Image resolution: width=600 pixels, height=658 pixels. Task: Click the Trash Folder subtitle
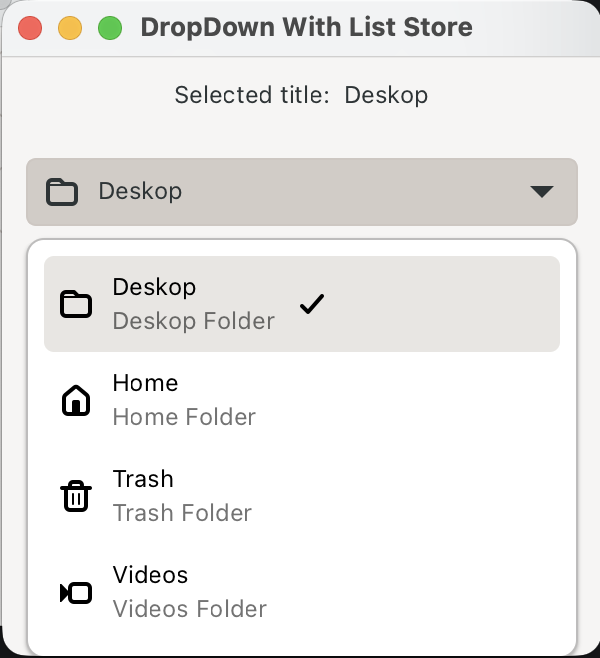182,513
